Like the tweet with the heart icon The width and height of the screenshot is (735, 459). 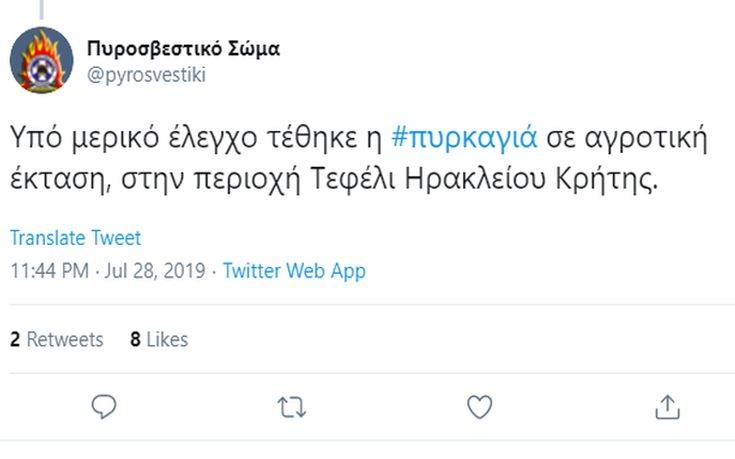point(480,406)
